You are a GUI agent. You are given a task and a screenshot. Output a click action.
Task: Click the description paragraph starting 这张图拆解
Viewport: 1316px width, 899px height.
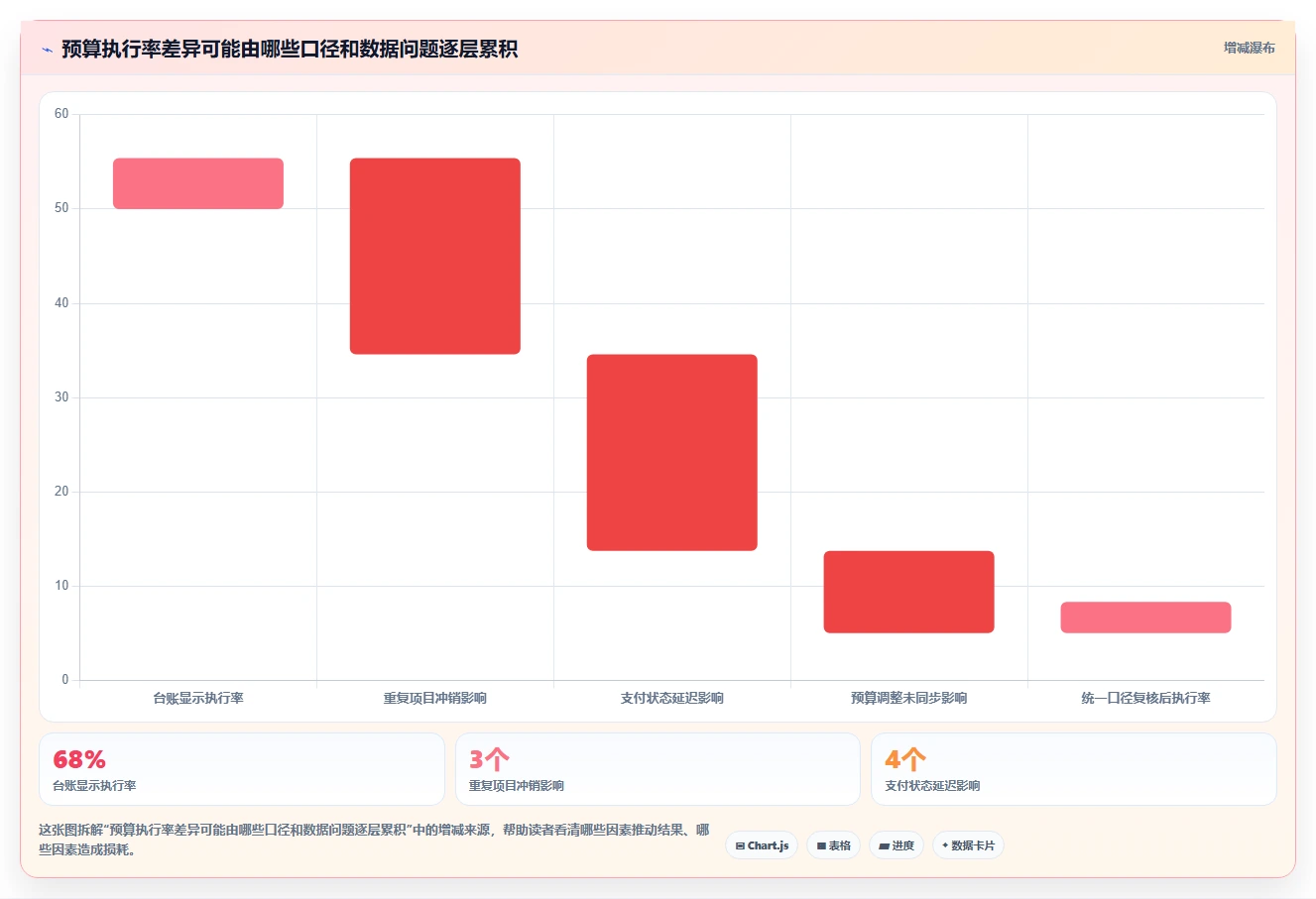(x=374, y=840)
